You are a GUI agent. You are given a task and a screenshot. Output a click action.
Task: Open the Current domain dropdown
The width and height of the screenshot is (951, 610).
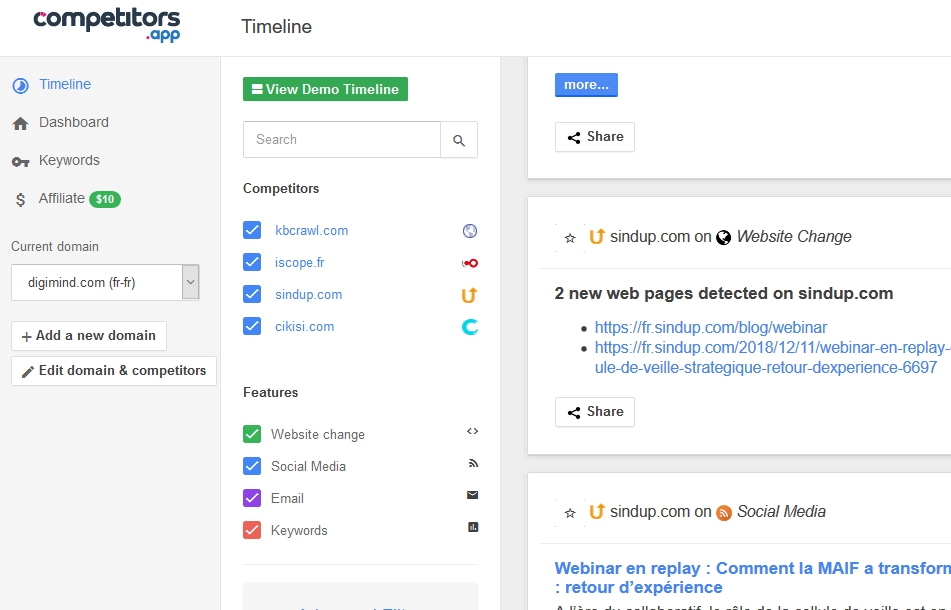pyautogui.click(x=105, y=282)
